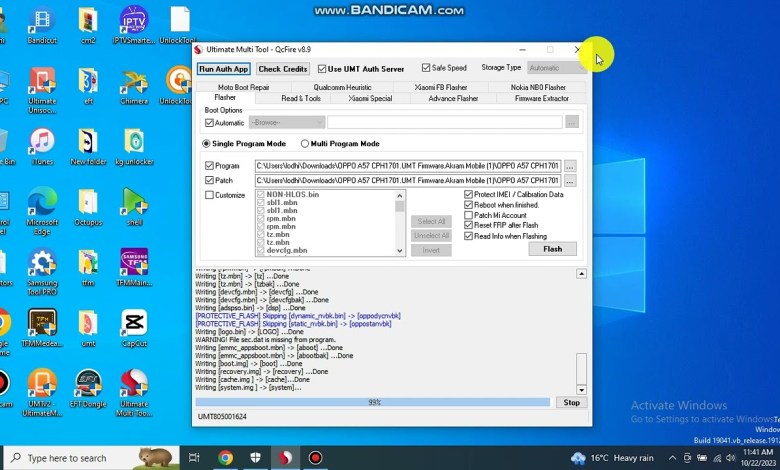The width and height of the screenshot is (780, 470).
Task: Browse for Program file path
Action: point(570,166)
